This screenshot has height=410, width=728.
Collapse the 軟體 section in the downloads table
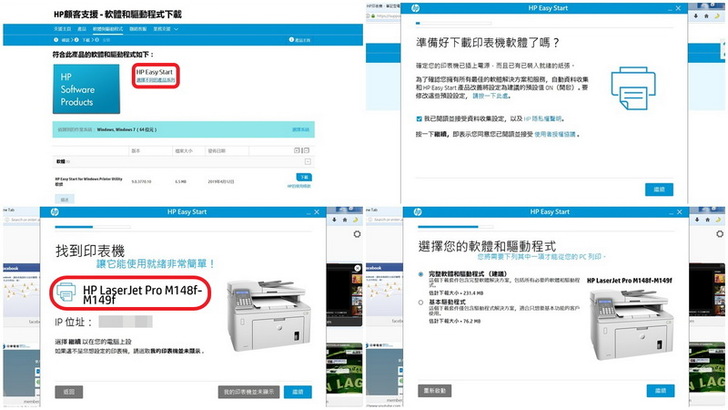[307, 160]
